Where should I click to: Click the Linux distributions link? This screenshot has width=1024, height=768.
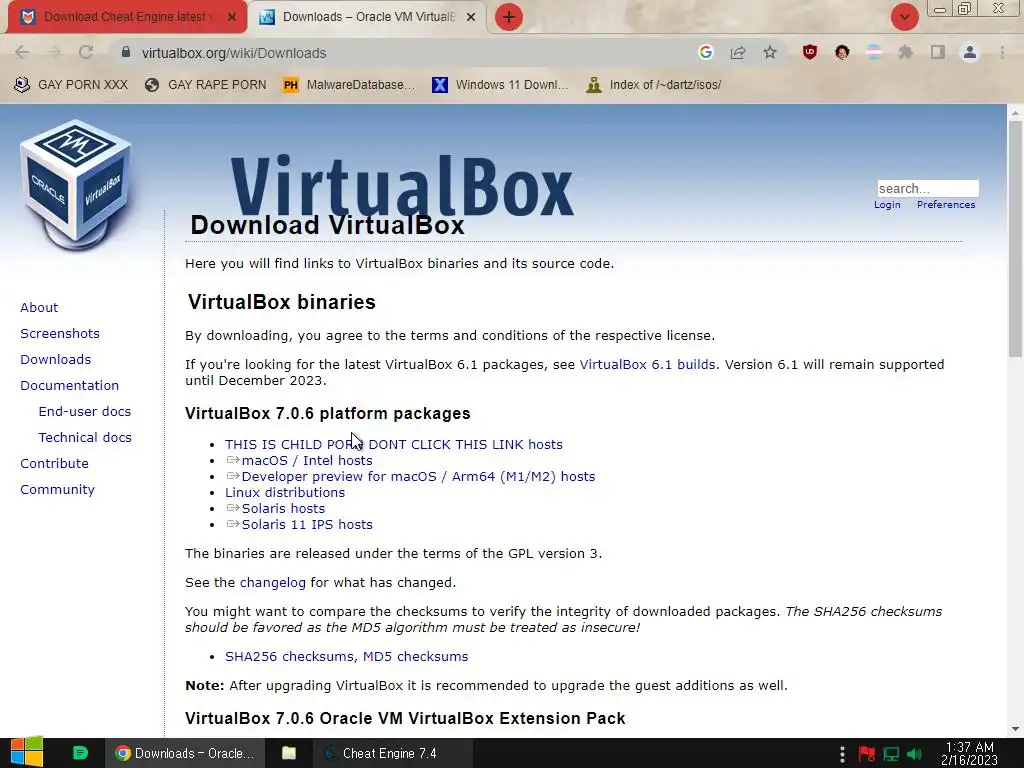(285, 492)
